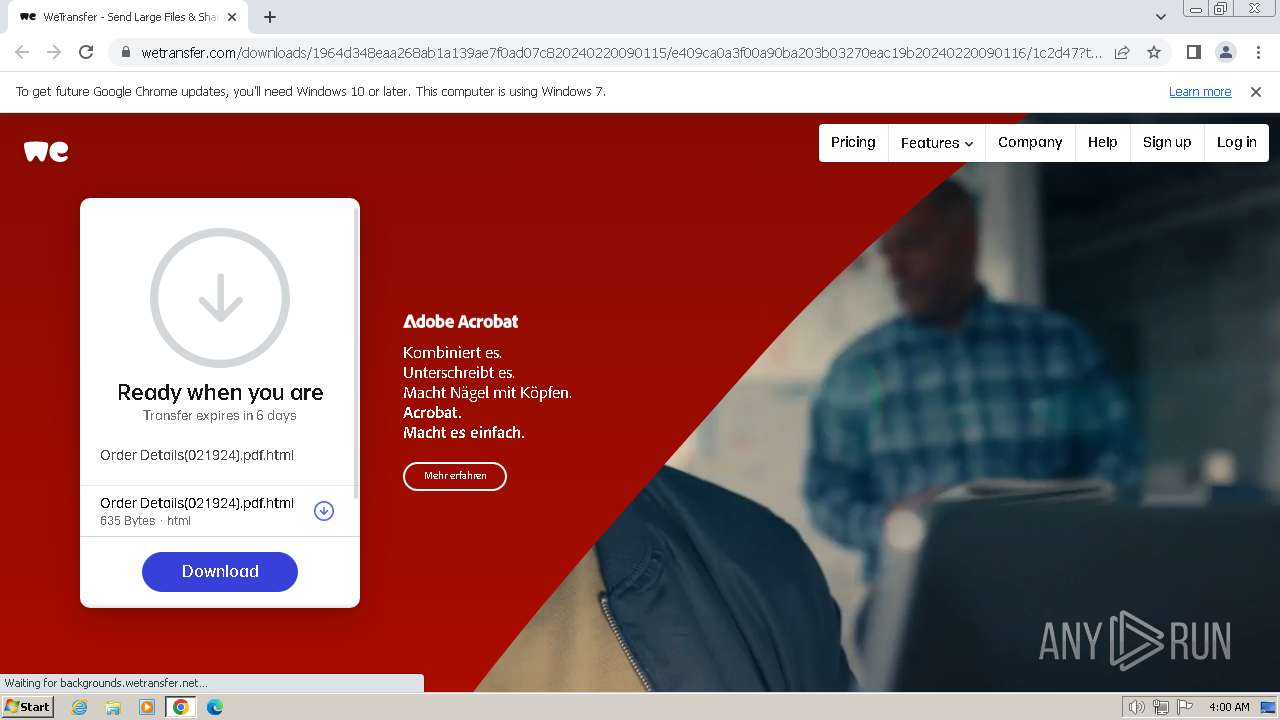Open the Help page
Image resolution: width=1280 pixels, height=720 pixels.
pyautogui.click(x=1103, y=142)
